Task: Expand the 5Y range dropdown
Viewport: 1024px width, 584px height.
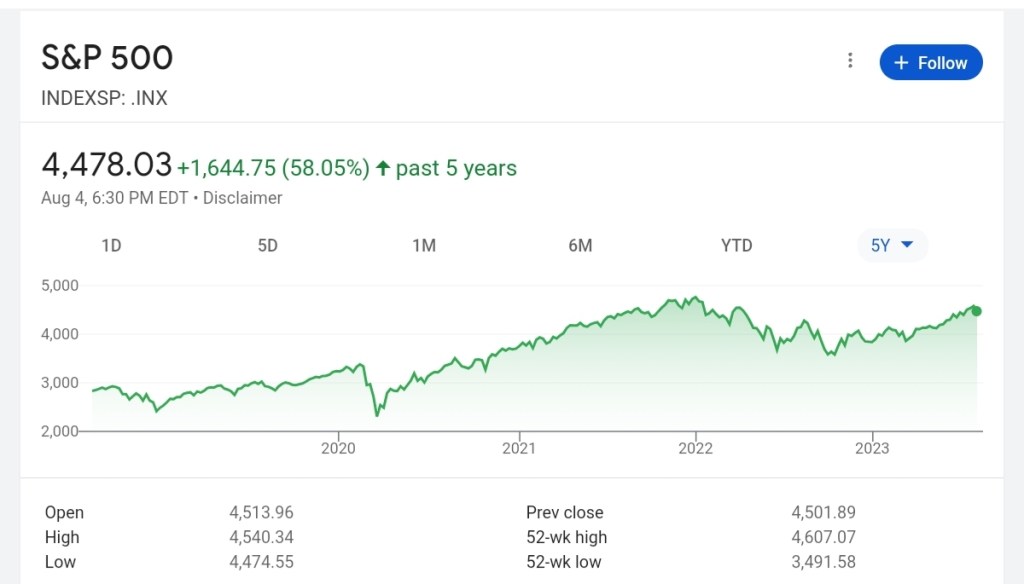Action: pyautogui.click(x=892, y=245)
